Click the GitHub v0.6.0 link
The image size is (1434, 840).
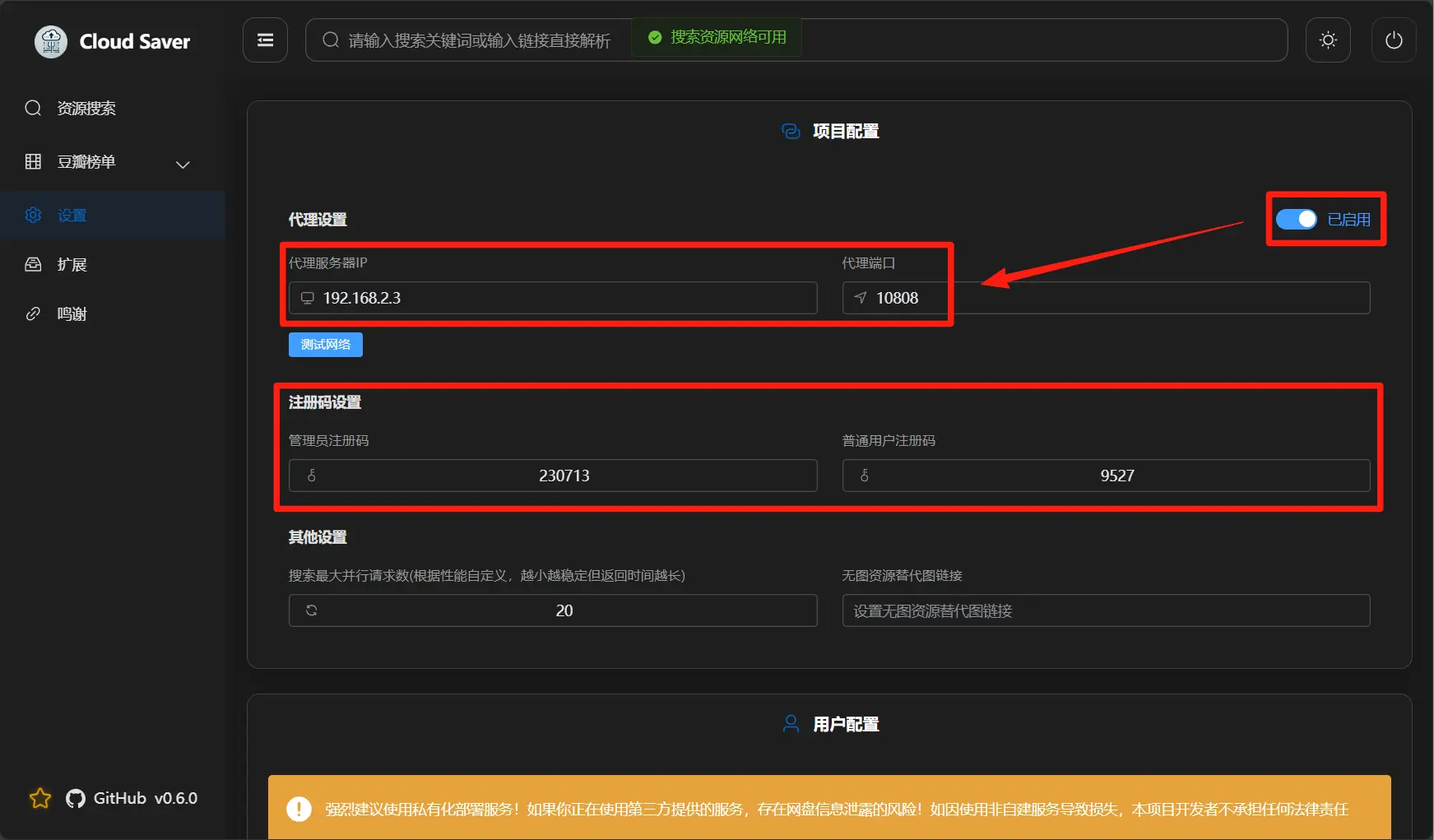pos(145,799)
